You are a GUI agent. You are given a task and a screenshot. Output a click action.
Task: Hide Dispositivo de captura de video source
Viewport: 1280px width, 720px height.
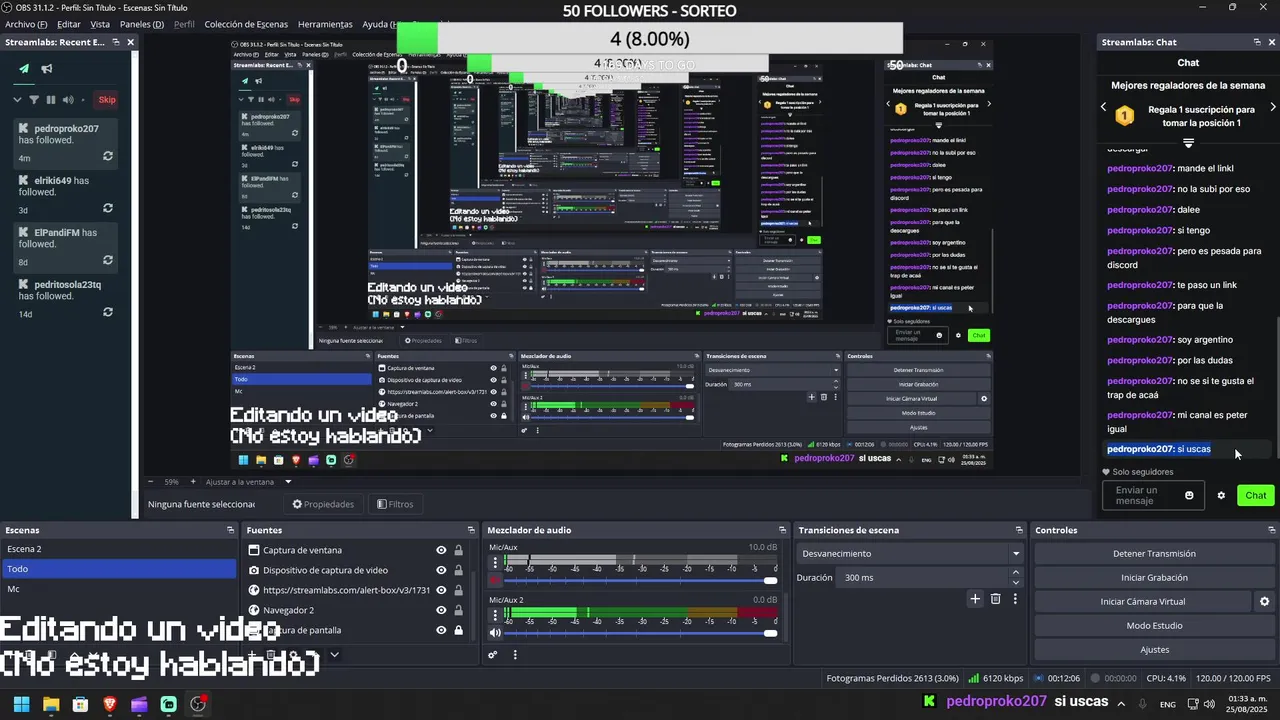(441, 570)
